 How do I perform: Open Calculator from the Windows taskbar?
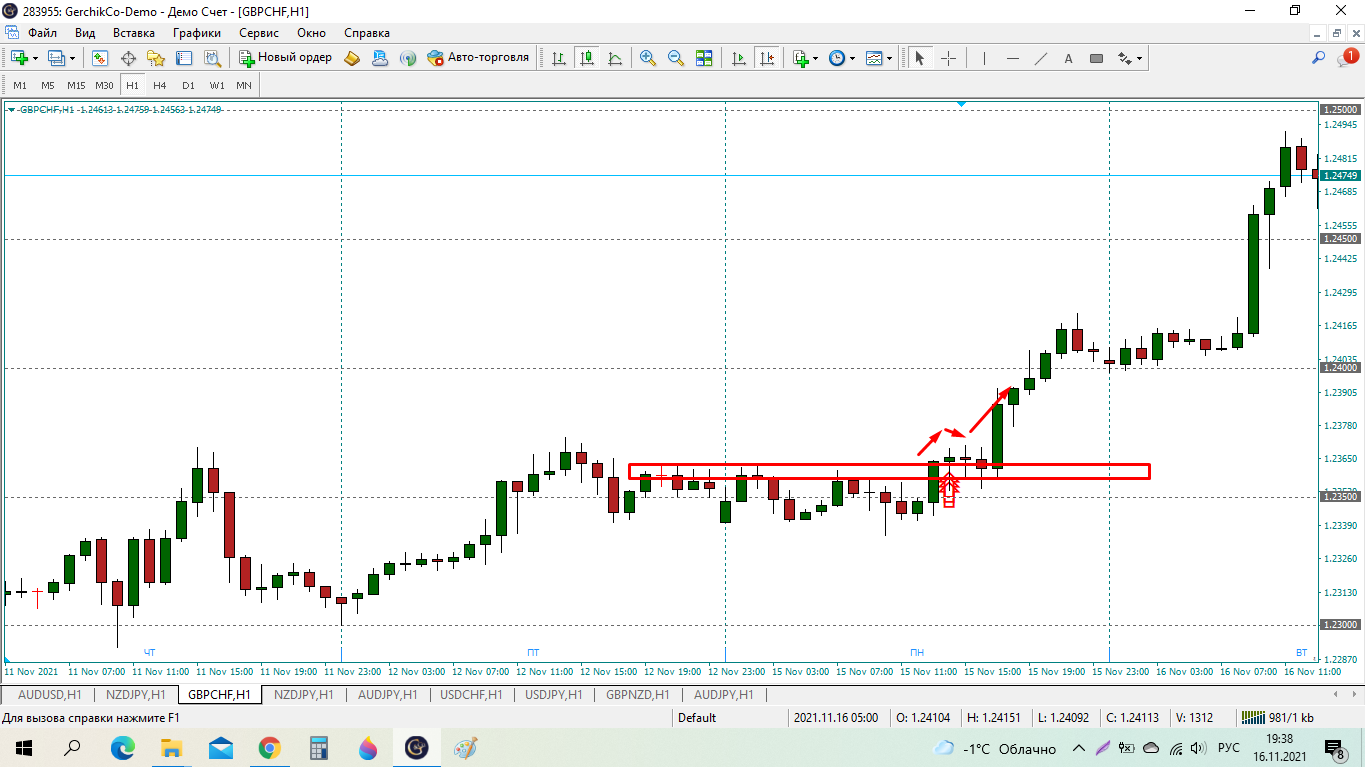[319, 747]
